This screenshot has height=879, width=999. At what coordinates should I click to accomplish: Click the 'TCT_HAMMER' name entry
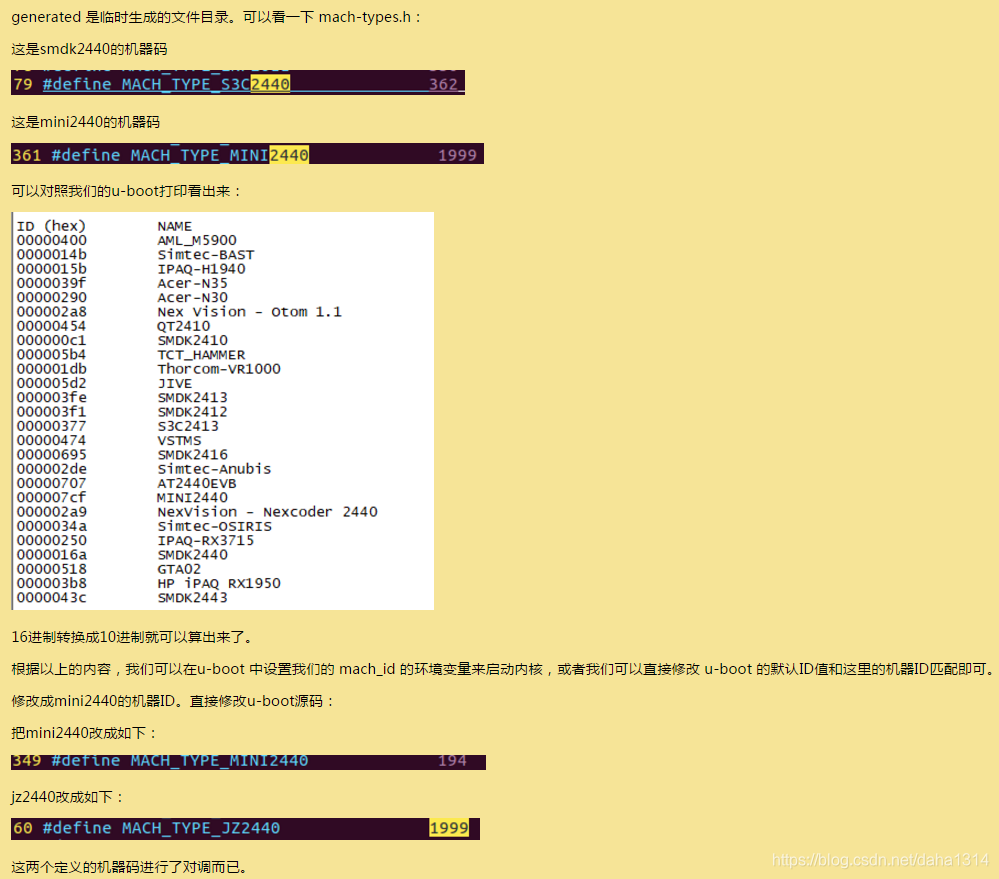pos(201,355)
